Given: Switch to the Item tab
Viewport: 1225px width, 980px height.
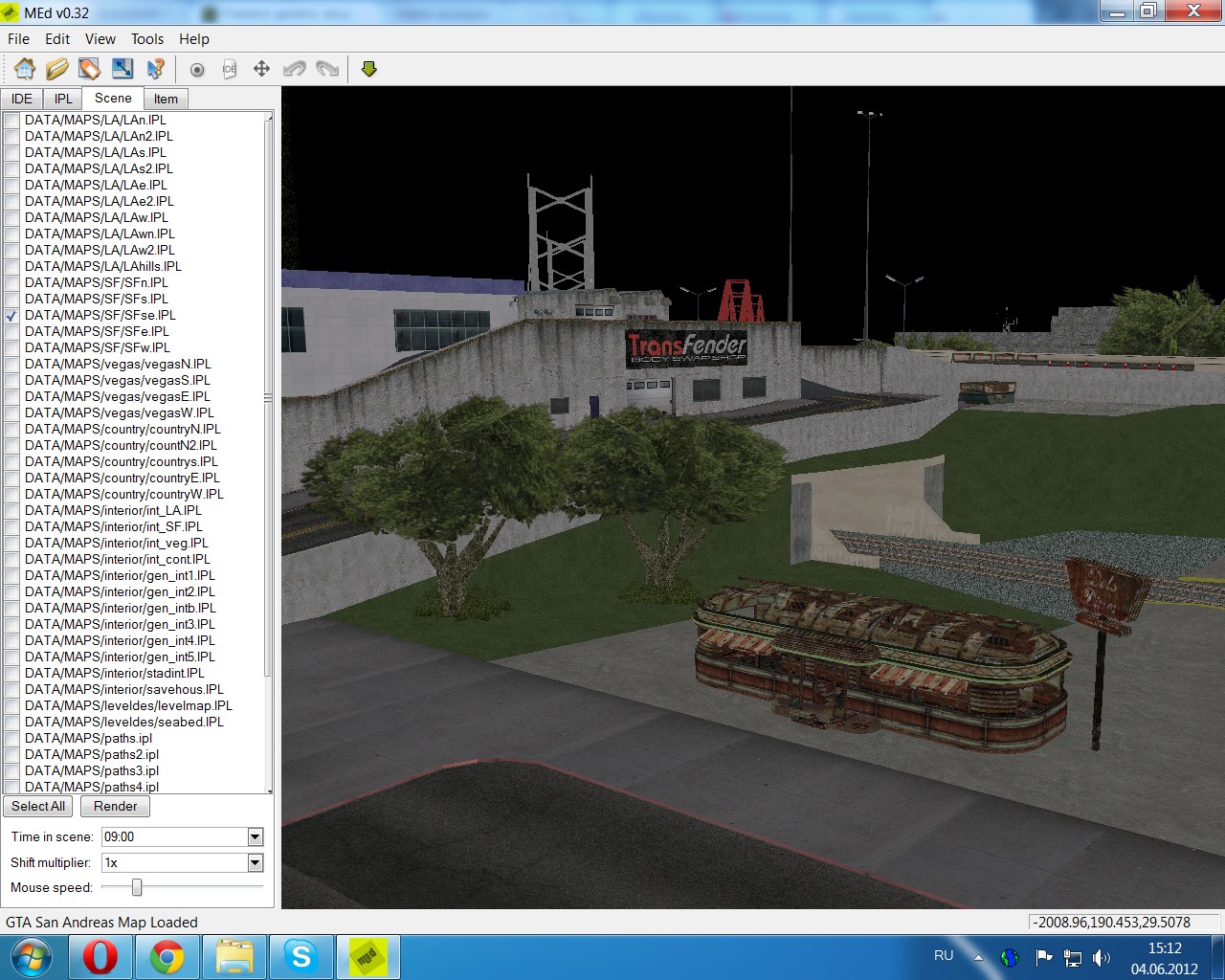Looking at the screenshot, I should click(166, 99).
